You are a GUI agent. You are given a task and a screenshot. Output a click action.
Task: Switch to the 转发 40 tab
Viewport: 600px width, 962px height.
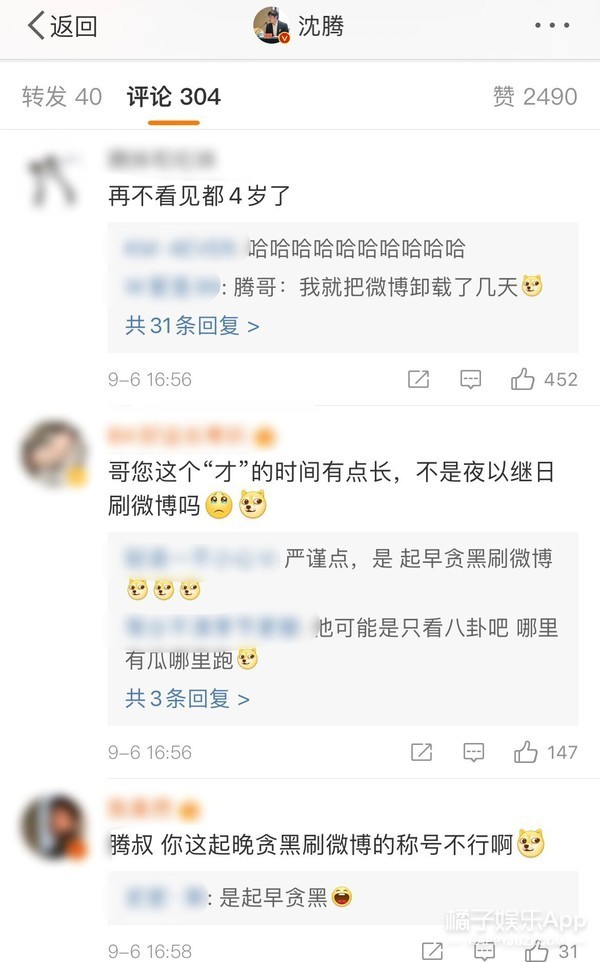pos(62,97)
